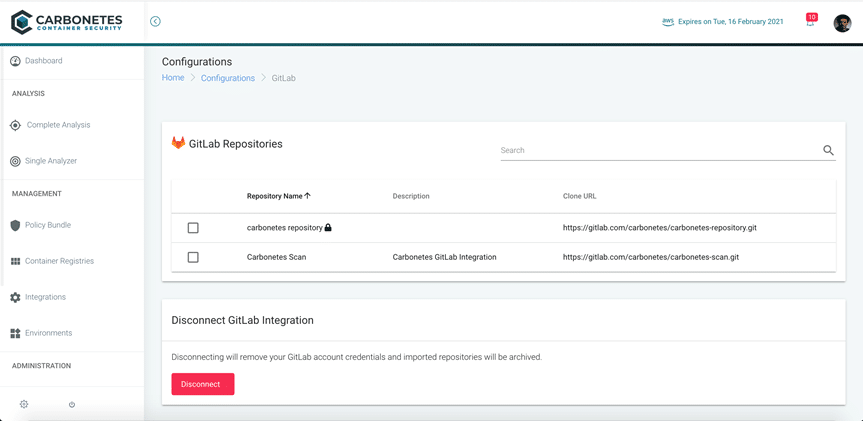Click the lock icon beside carbonetes repository
Viewport: 863px width, 421px height.
[x=328, y=227]
